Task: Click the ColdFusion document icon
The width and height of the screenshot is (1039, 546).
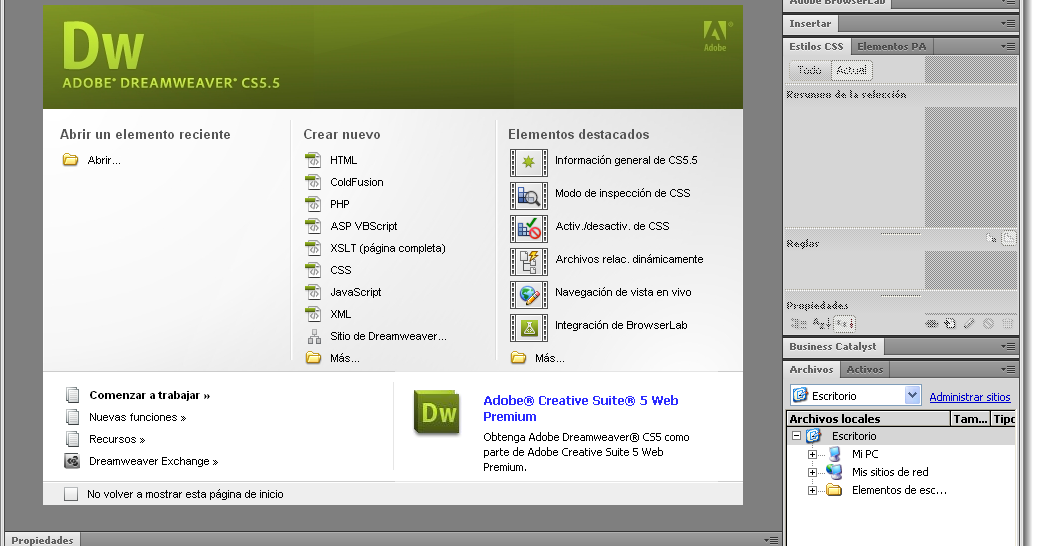Action: pyautogui.click(x=313, y=182)
